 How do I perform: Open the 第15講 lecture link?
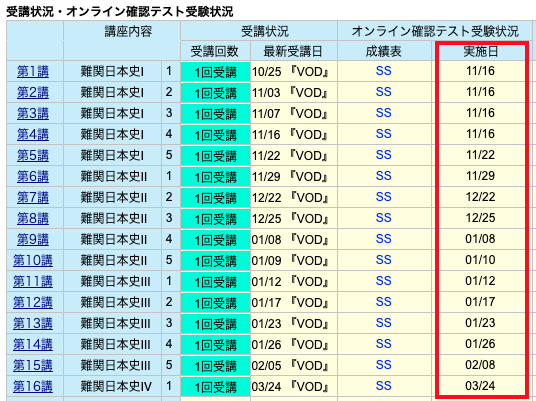[x=33, y=365]
